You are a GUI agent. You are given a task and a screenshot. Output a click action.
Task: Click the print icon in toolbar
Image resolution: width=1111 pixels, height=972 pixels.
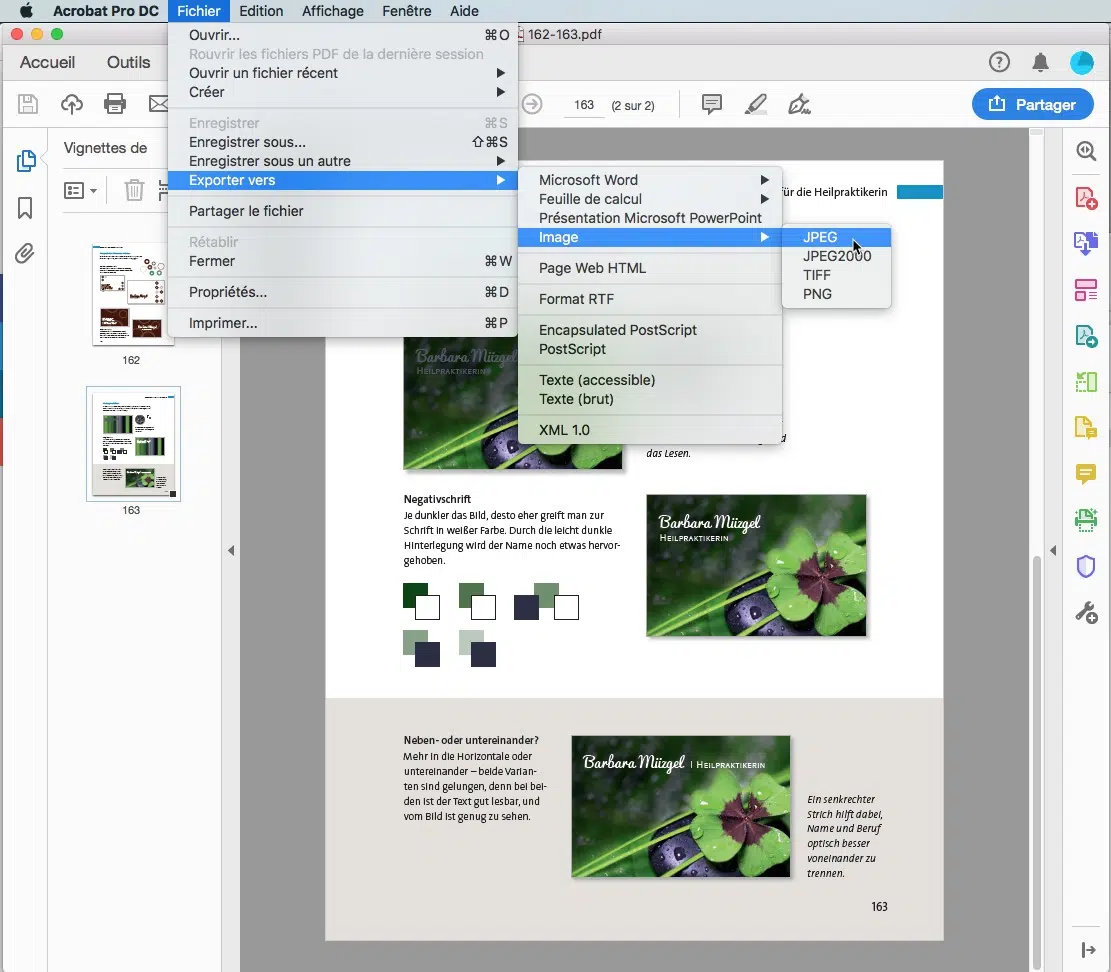coord(115,104)
